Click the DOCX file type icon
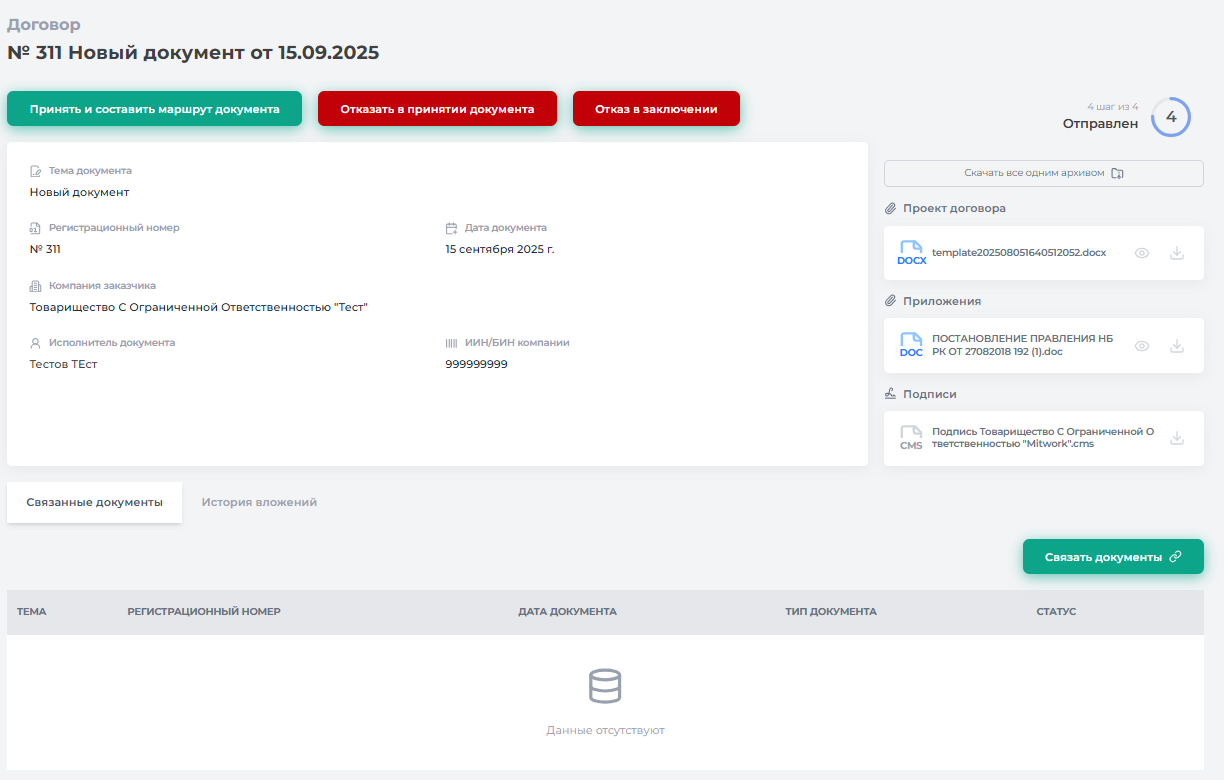Viewport: 1224px width, 780px height. pyautogui.click(x=911, y=253)
